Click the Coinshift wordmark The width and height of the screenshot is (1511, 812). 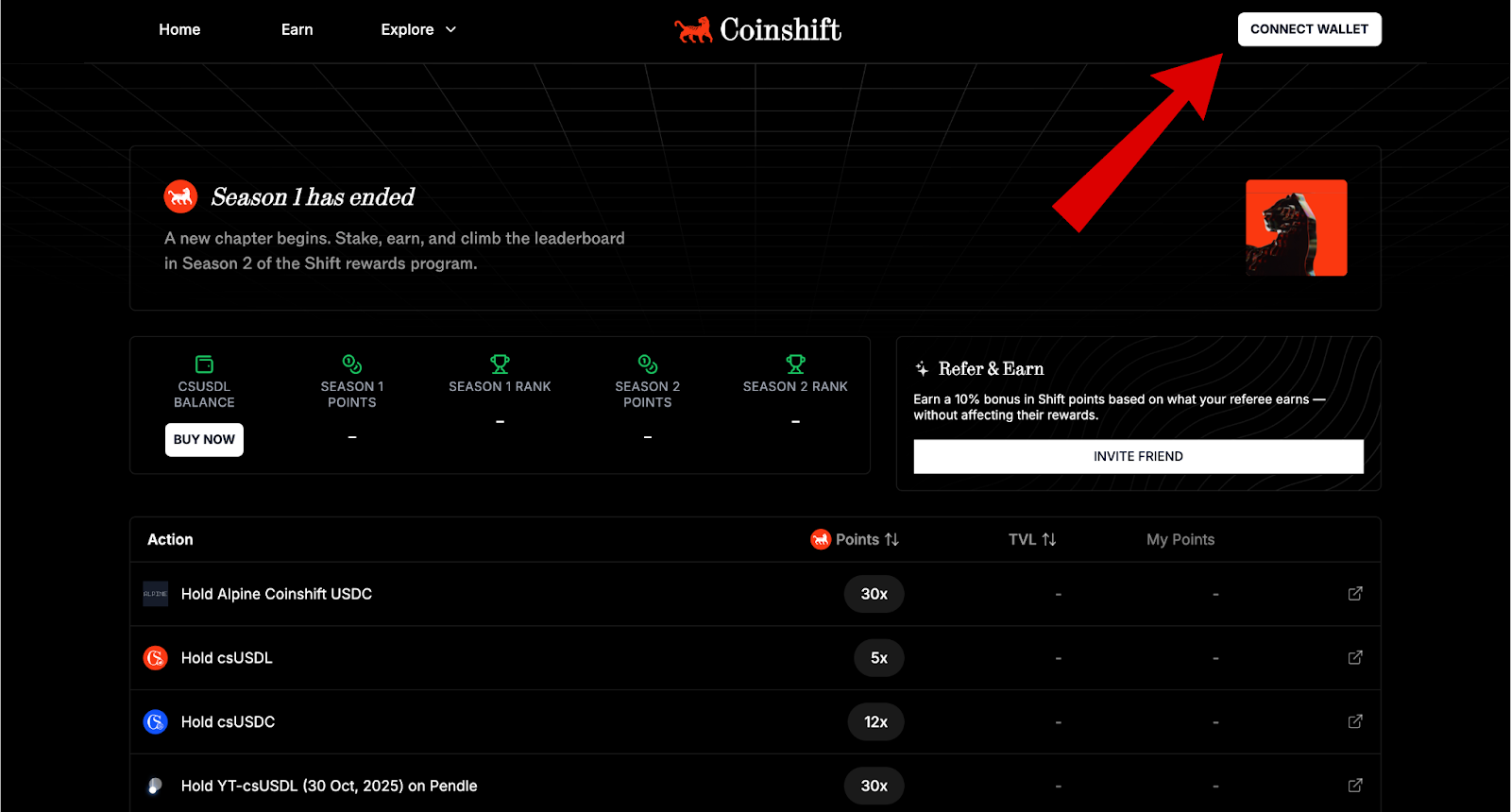(780, 30)
